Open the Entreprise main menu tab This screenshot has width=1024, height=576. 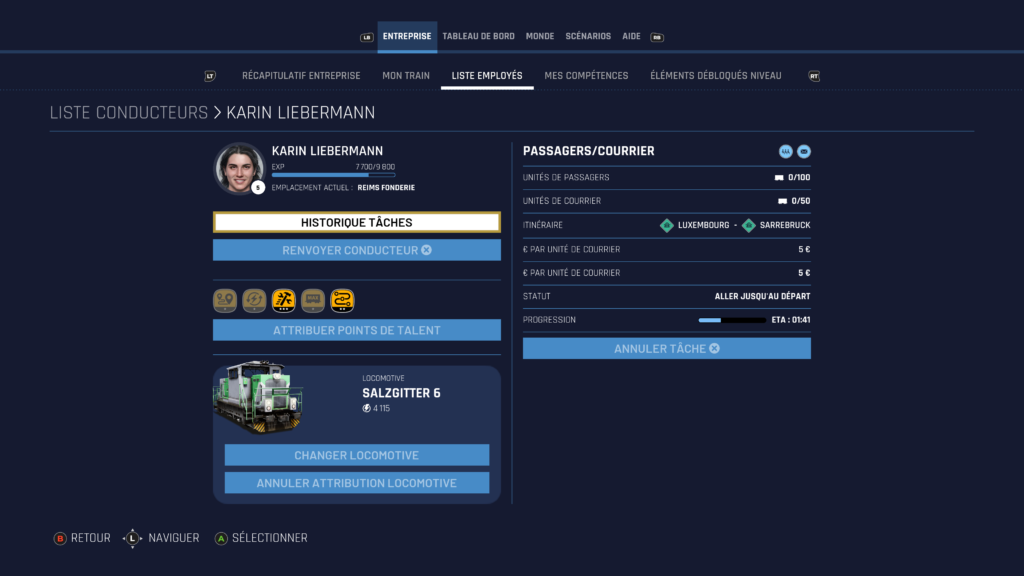[x=407, y=36]
